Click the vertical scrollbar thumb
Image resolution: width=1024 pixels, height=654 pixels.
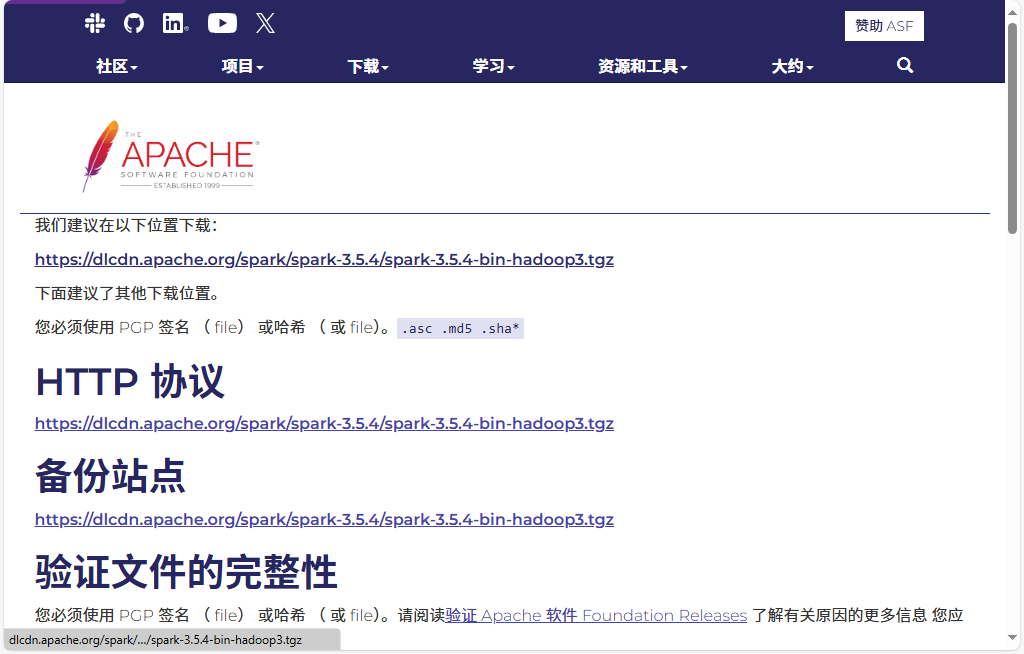click(1012, 128)
